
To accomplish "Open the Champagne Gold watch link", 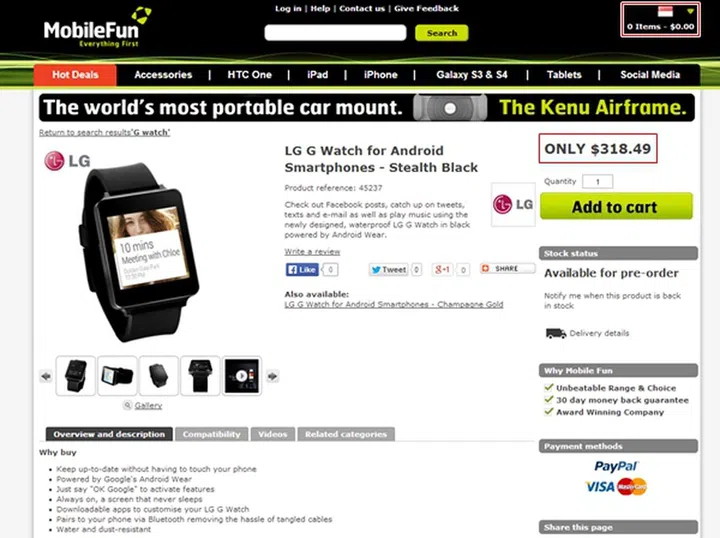I will click(394, 304).
